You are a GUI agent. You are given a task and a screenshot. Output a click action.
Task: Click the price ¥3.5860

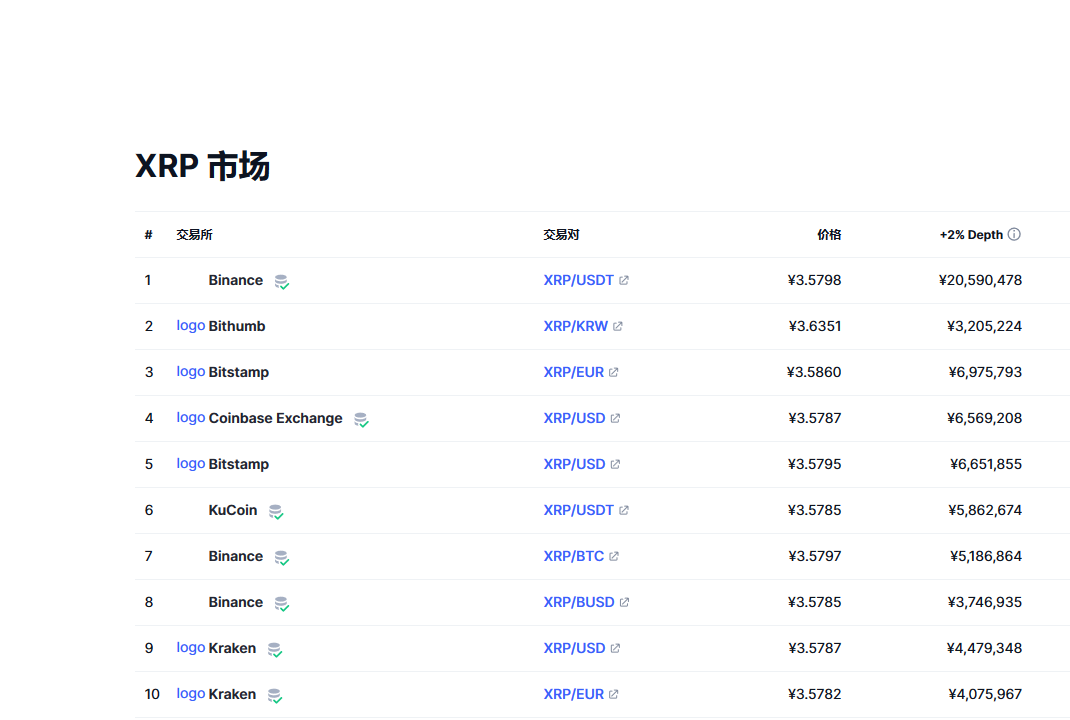(813, 372)
